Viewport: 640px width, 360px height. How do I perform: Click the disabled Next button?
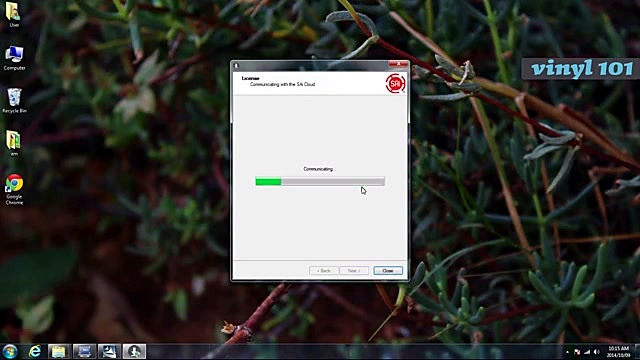(354, 271)
